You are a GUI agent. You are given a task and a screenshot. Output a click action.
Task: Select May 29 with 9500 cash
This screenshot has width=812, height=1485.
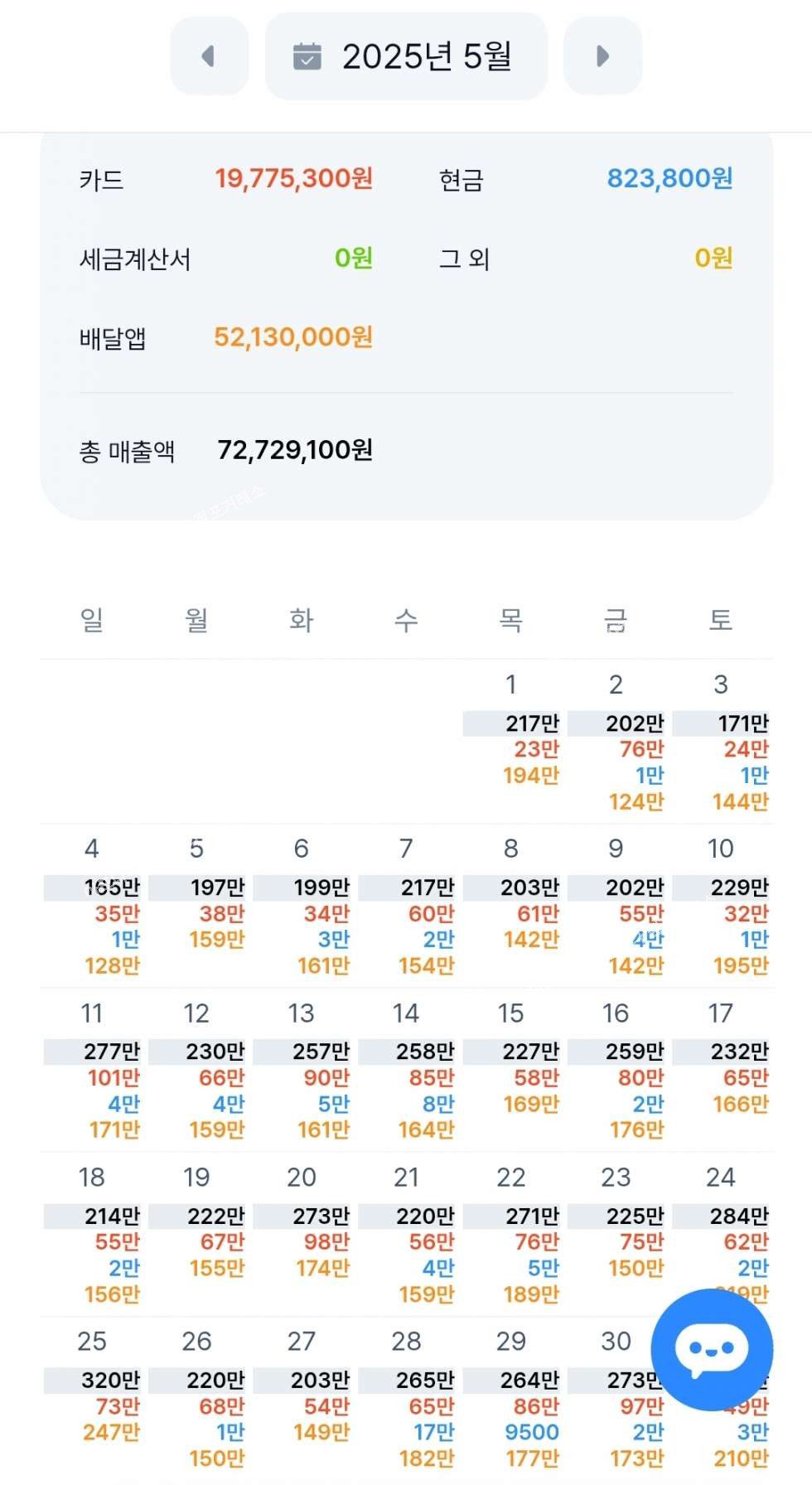point(512,1395)
